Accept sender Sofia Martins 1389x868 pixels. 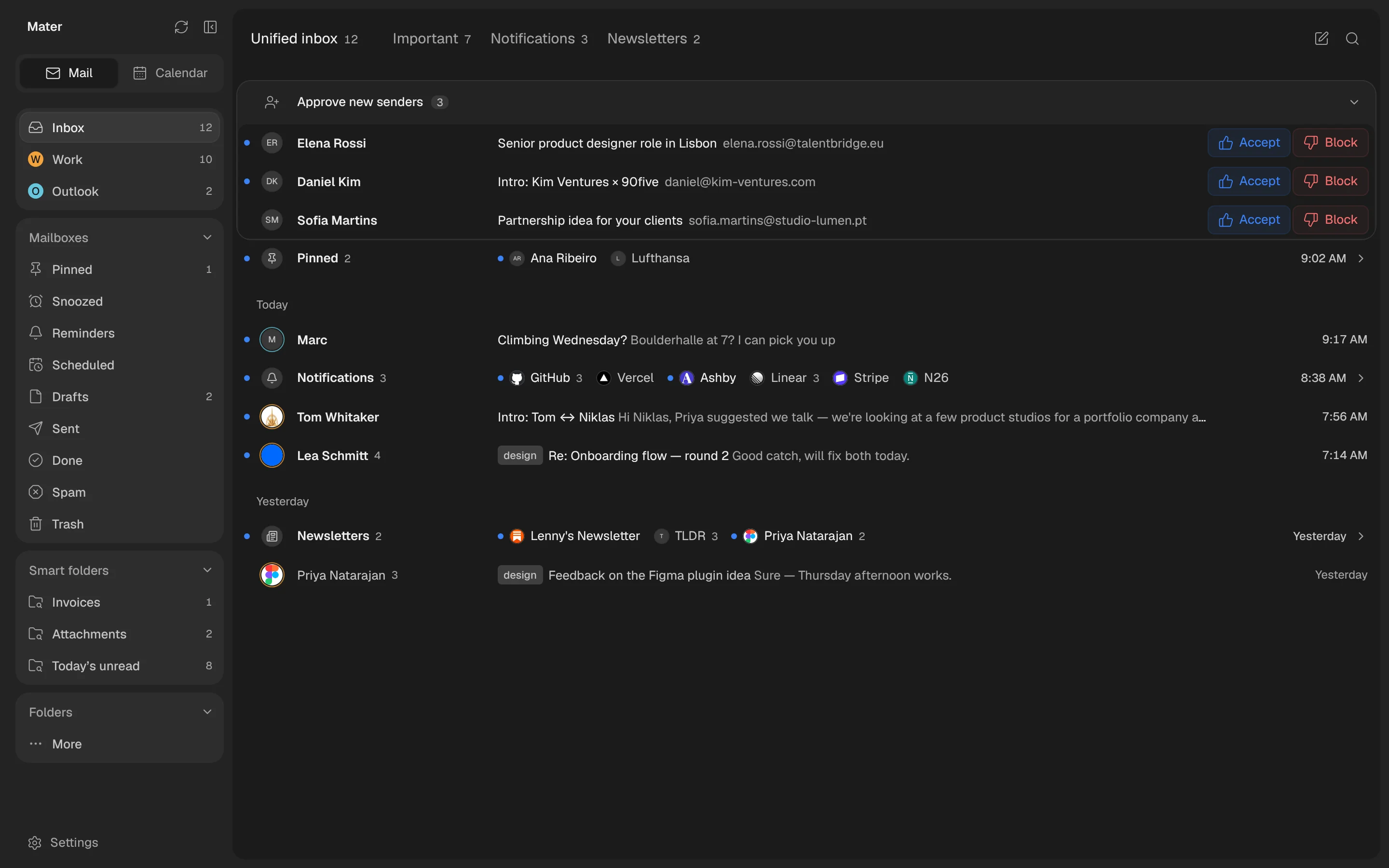tap(1249, 219)
